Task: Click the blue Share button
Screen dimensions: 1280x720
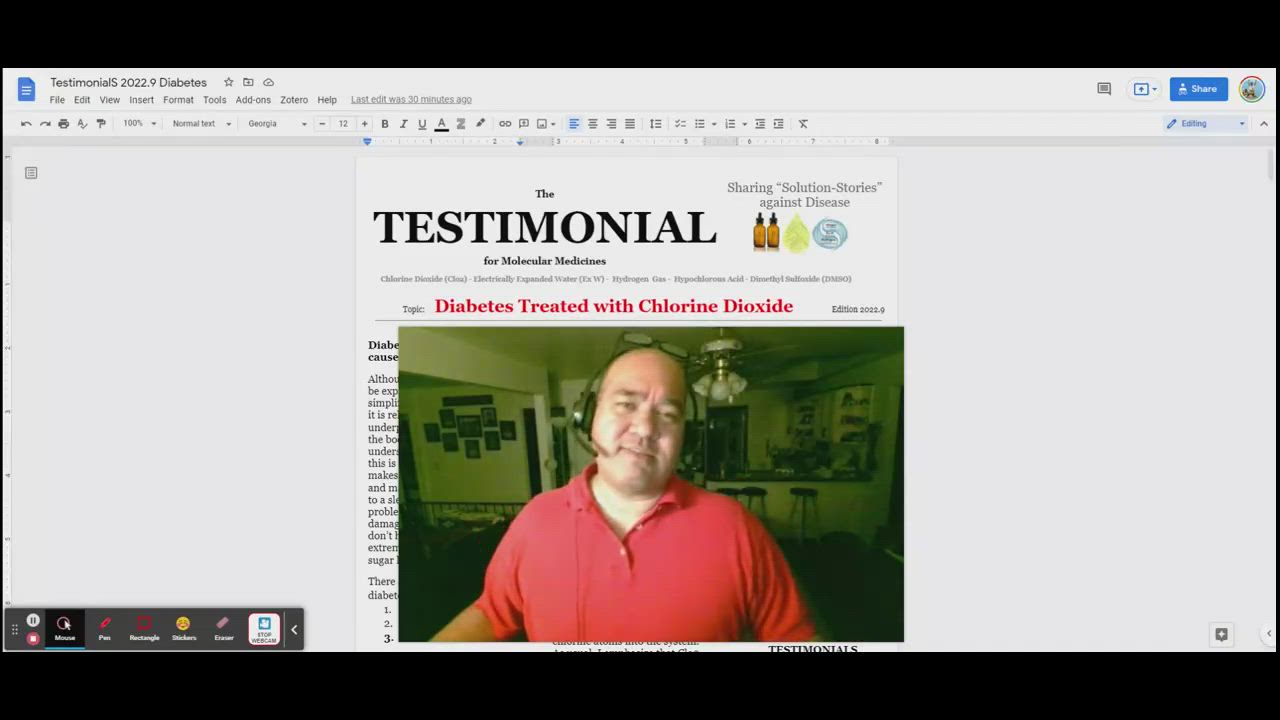Action: coord(1198,89)
